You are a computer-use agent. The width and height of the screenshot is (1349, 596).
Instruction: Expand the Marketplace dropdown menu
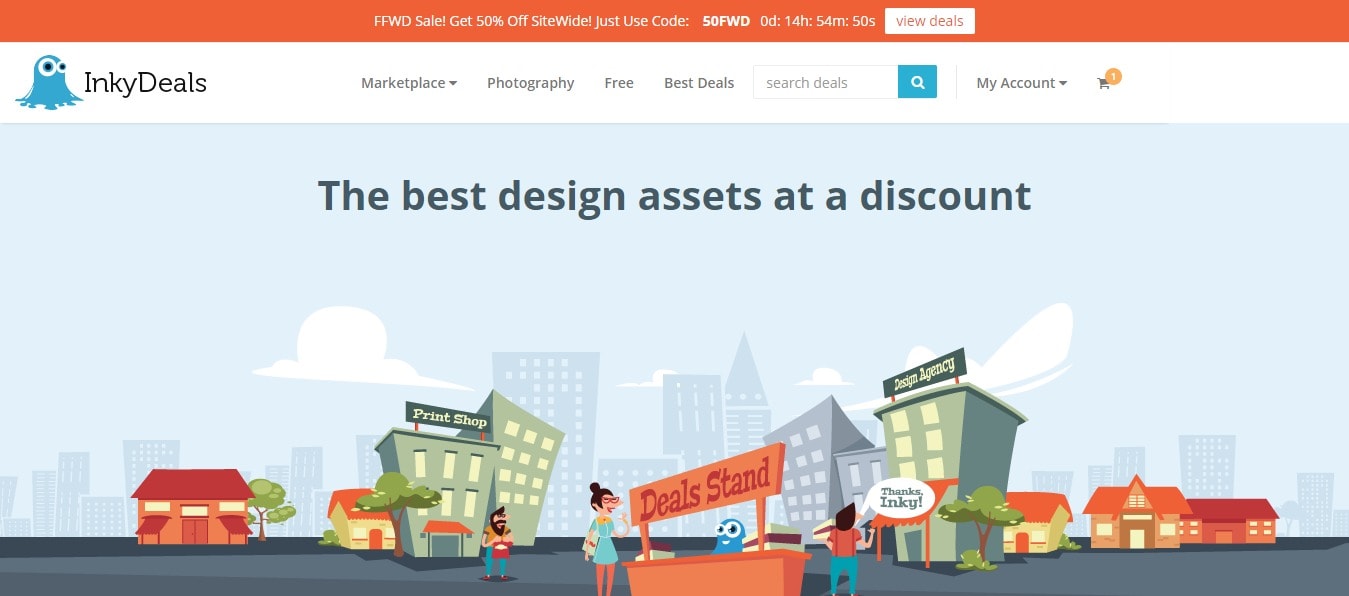(x=409, y=83)
